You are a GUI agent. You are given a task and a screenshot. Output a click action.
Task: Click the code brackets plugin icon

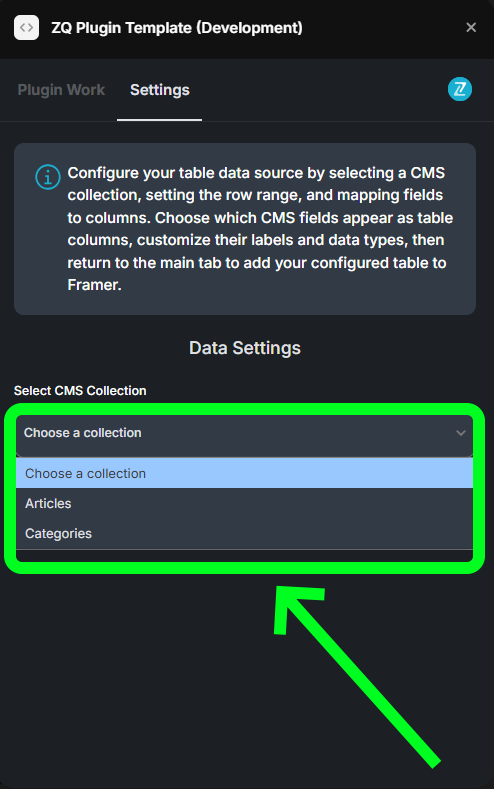(x=26, y=27)
